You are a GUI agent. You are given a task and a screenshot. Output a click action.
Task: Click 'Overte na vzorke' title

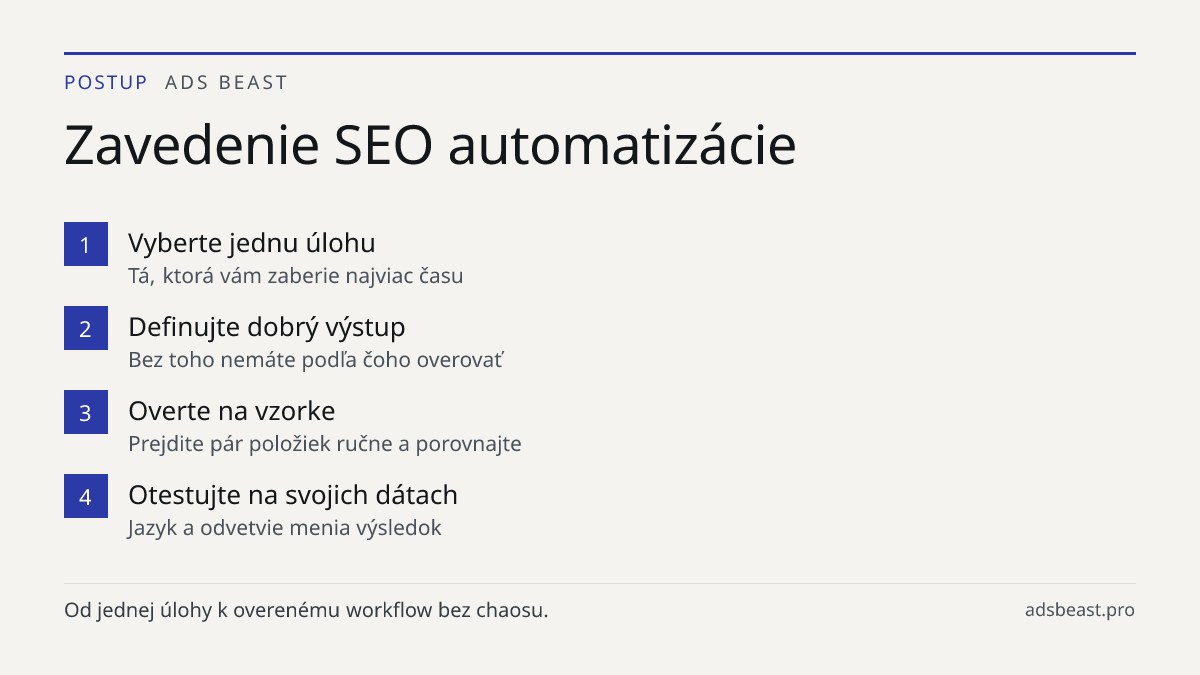[232, 411]
